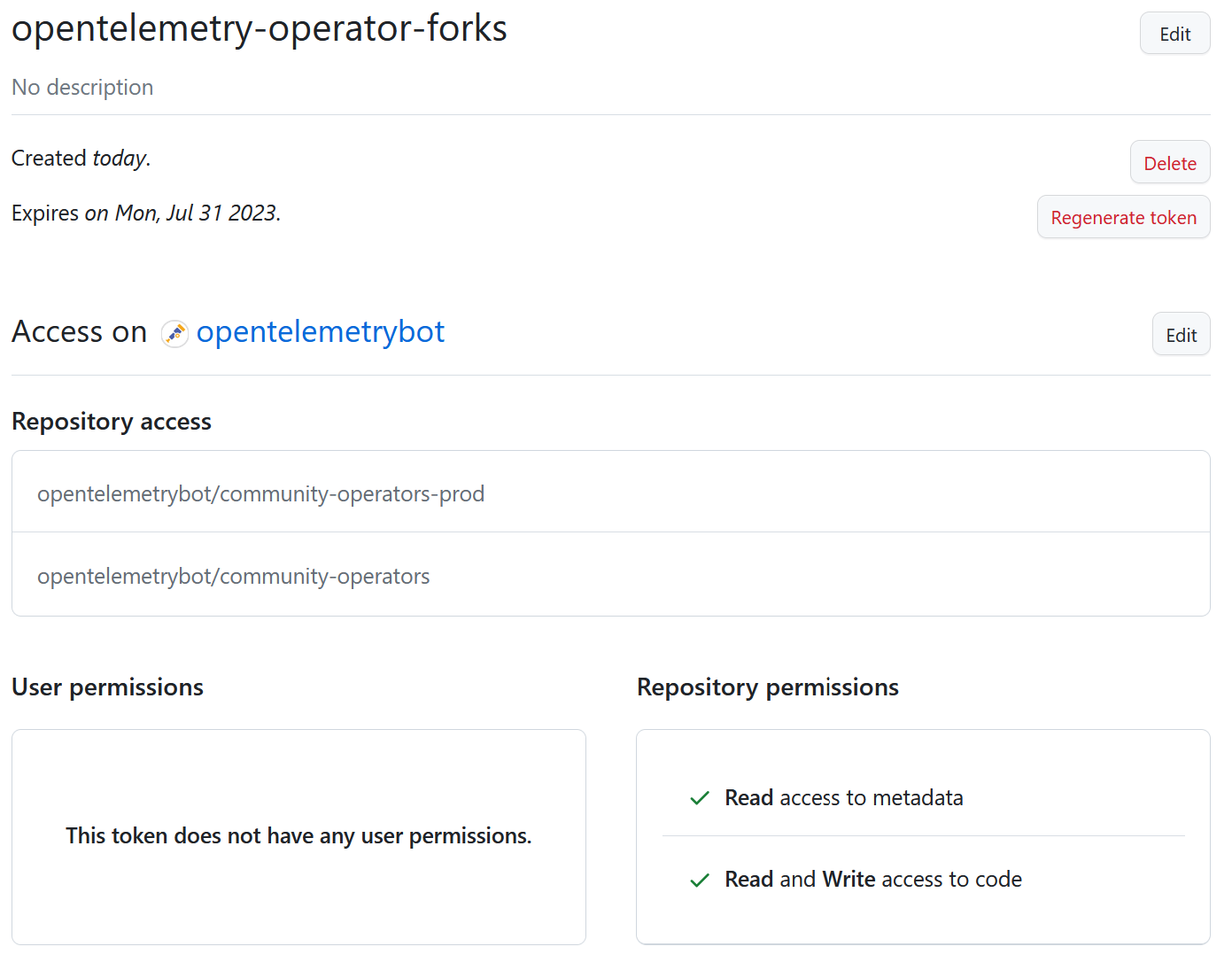
Task: Click the Repository permissions heading
Action: point(767,687)
